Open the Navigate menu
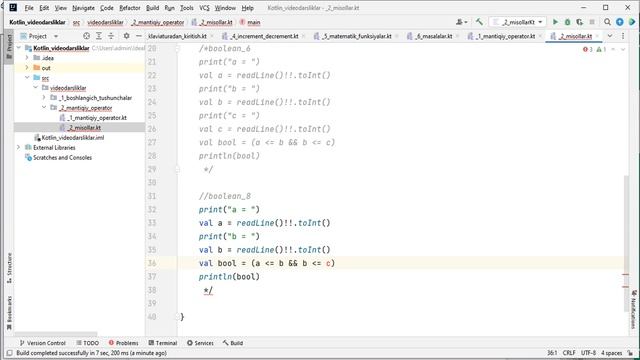 [x=83, y=8]
